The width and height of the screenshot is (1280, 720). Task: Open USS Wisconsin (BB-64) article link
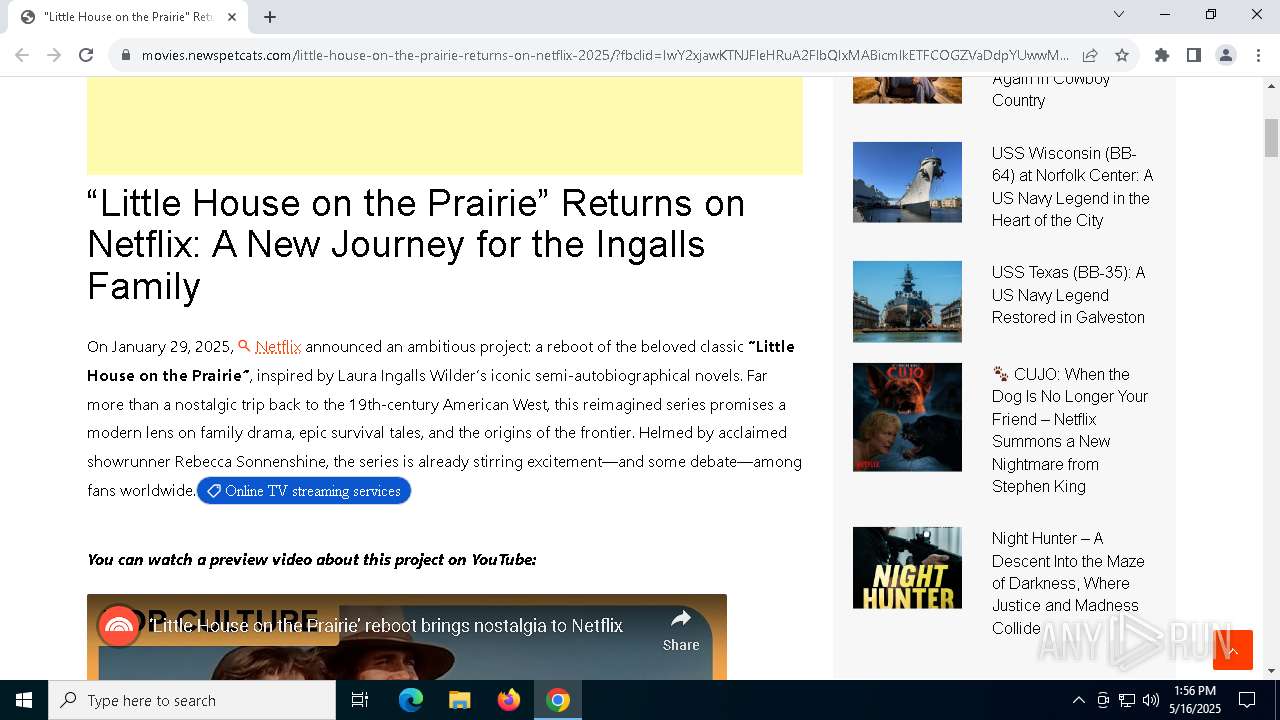(x=1072, y=187)
